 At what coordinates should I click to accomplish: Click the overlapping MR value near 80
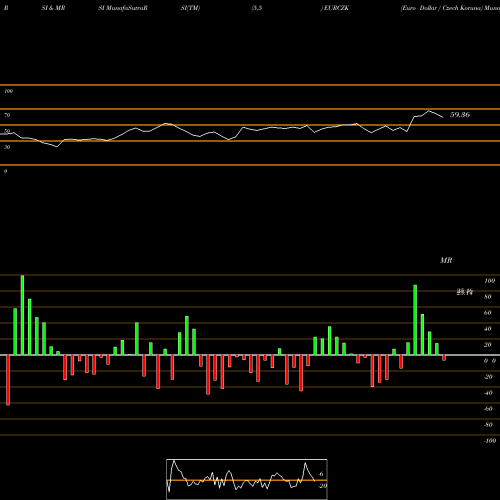465,292
